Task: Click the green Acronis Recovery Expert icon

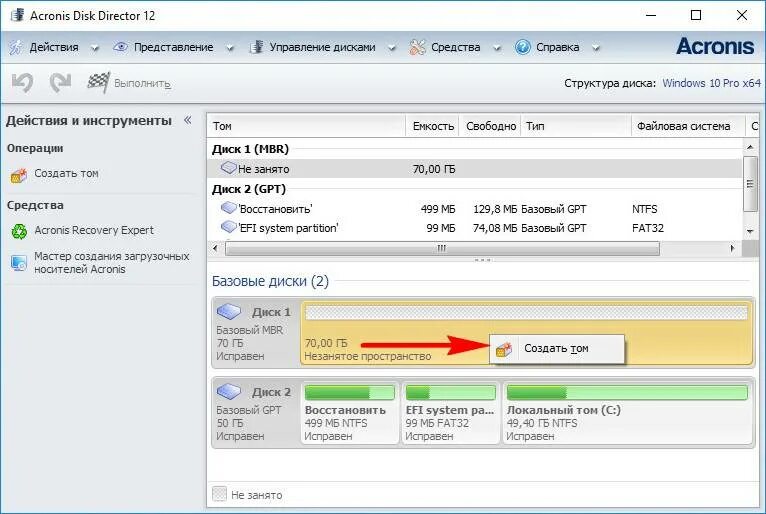Action: [x=19, y=231]
